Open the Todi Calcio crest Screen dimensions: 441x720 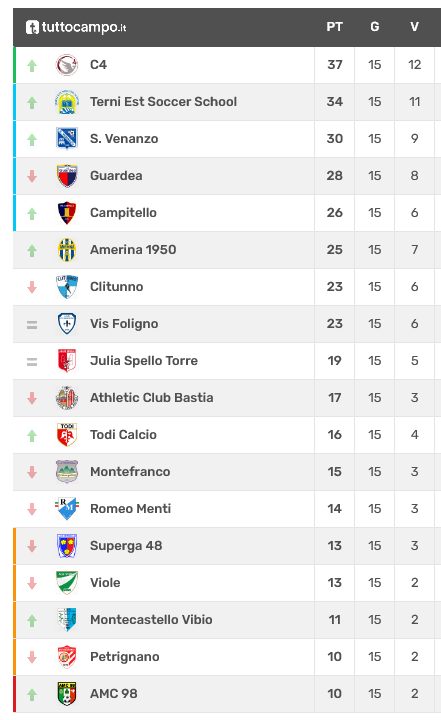[x=67, y=435]
